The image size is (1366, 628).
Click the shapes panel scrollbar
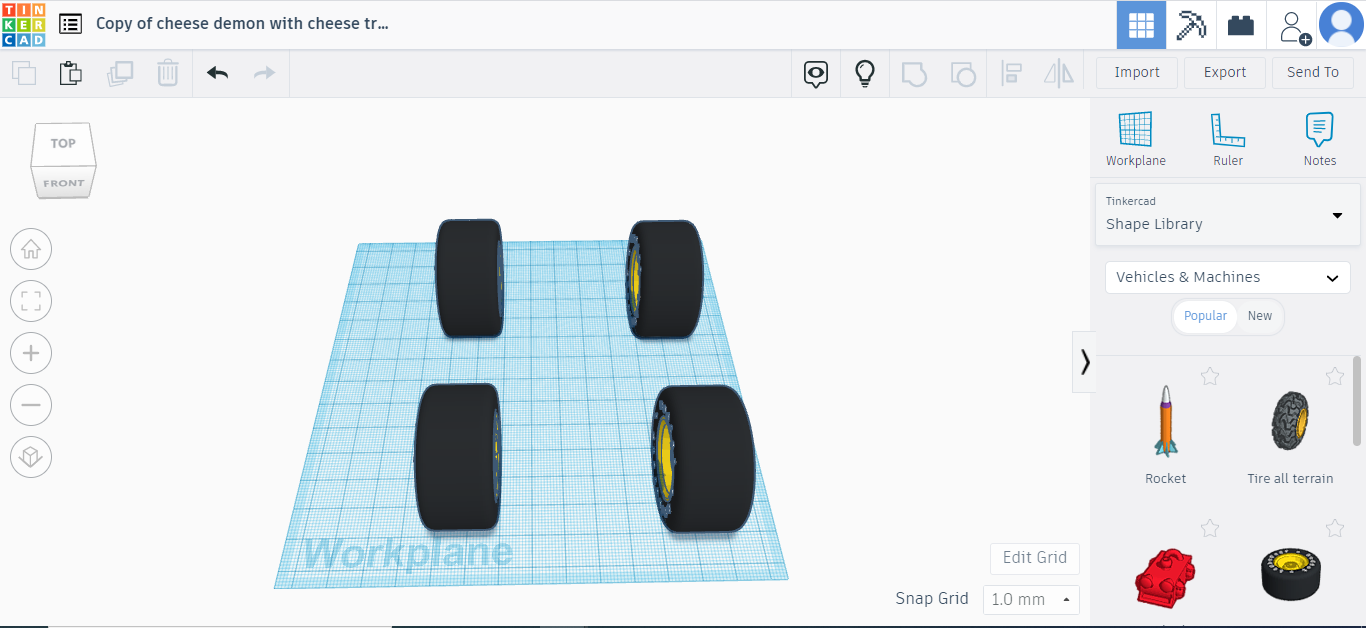(x=1357, y=400)
